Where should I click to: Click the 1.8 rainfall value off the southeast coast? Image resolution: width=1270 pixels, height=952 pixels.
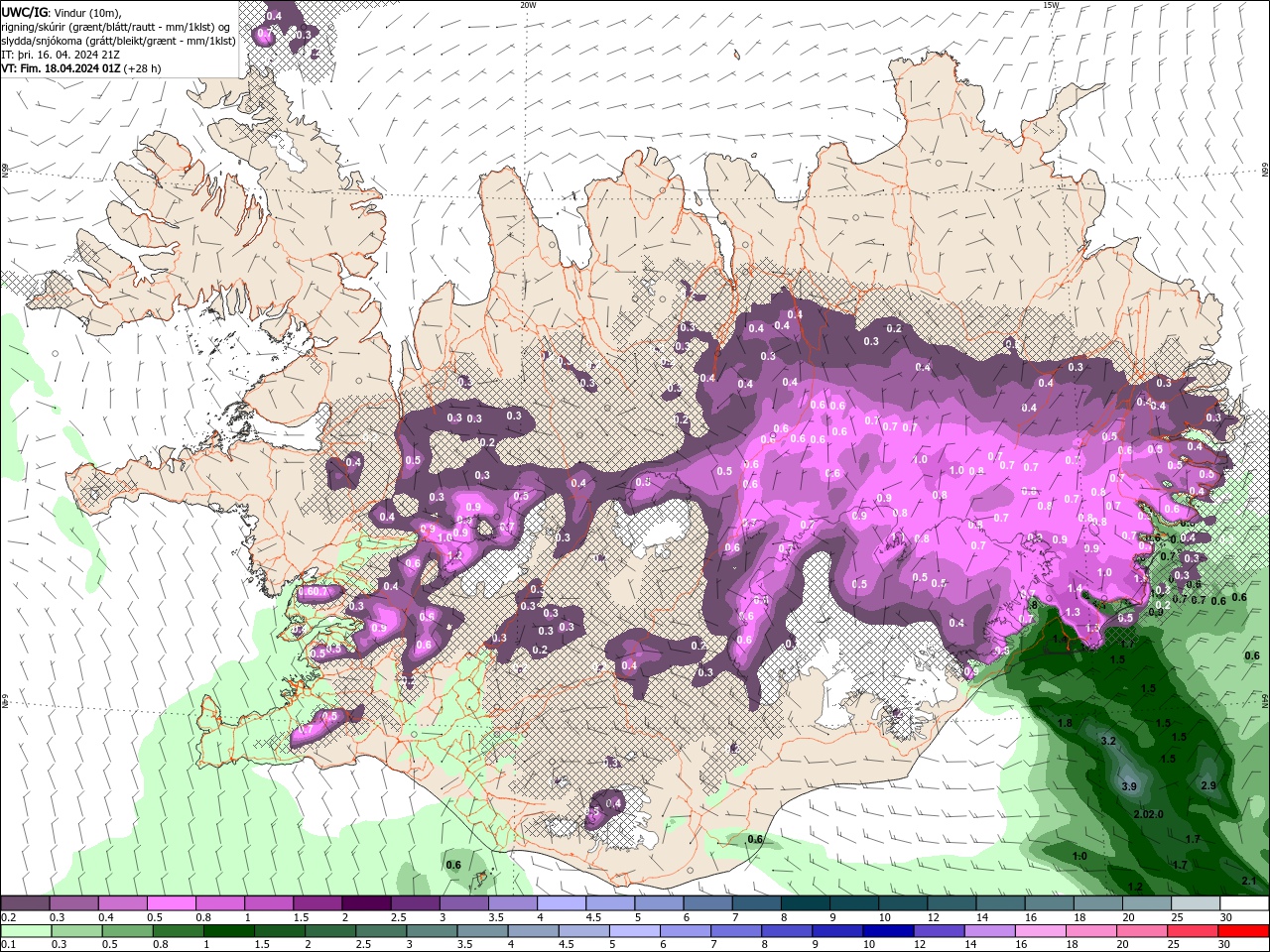1065,723
